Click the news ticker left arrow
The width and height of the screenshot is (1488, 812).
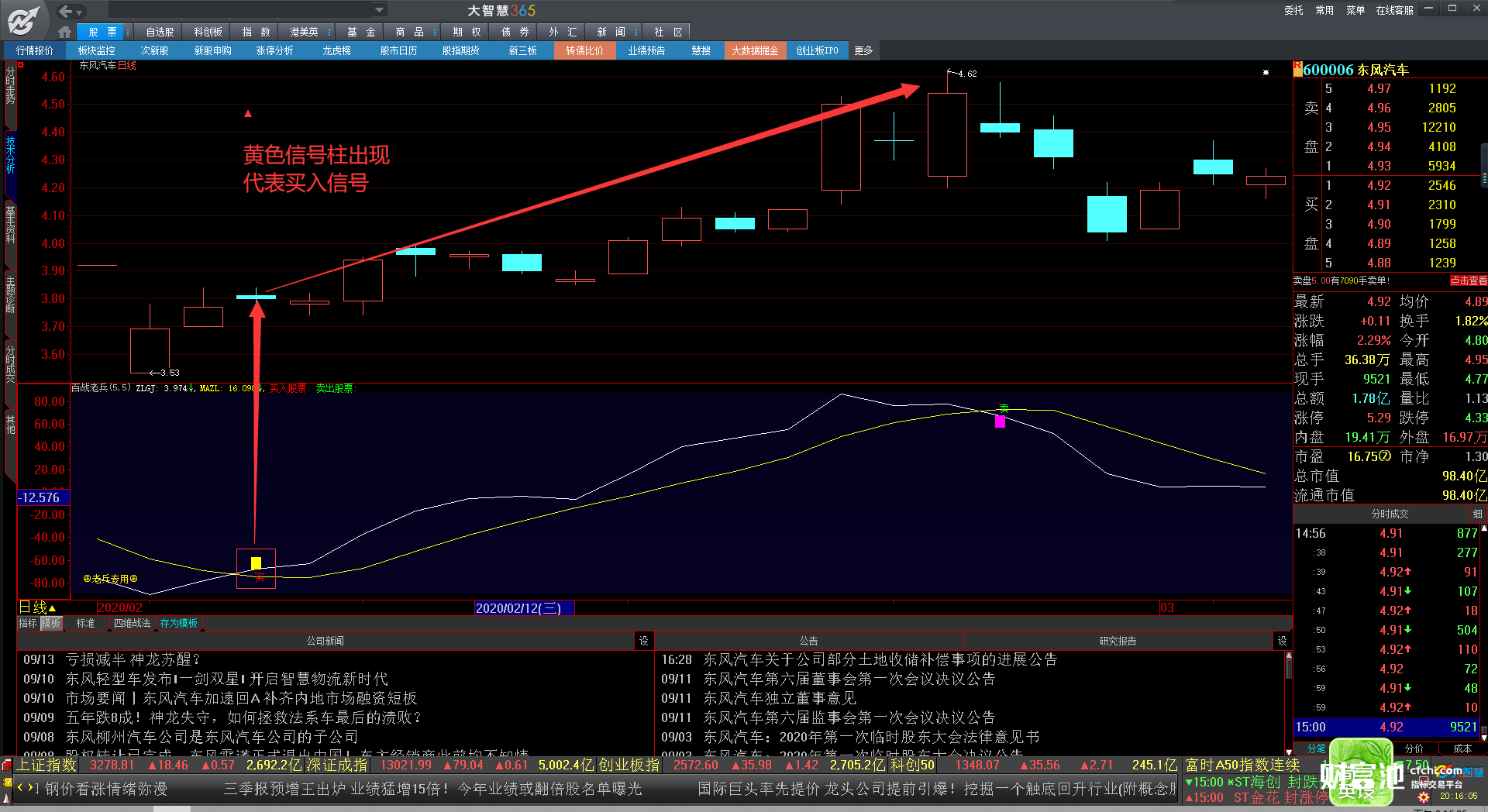pyautogui.click(x=20, y=788)
